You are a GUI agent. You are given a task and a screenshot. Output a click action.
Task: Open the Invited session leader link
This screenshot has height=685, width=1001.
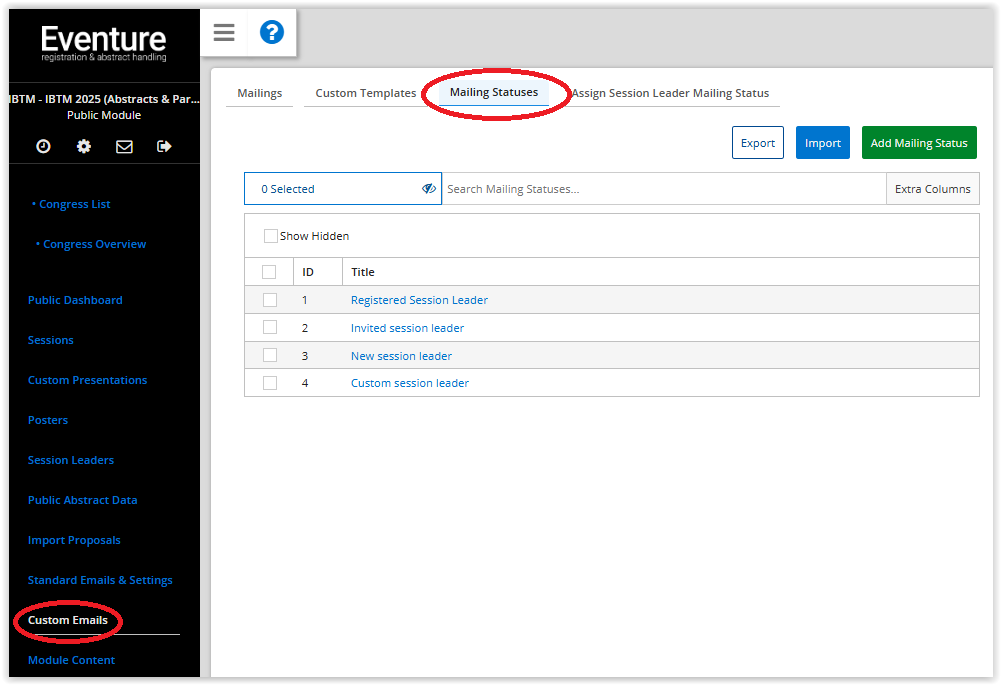[407, 328]
